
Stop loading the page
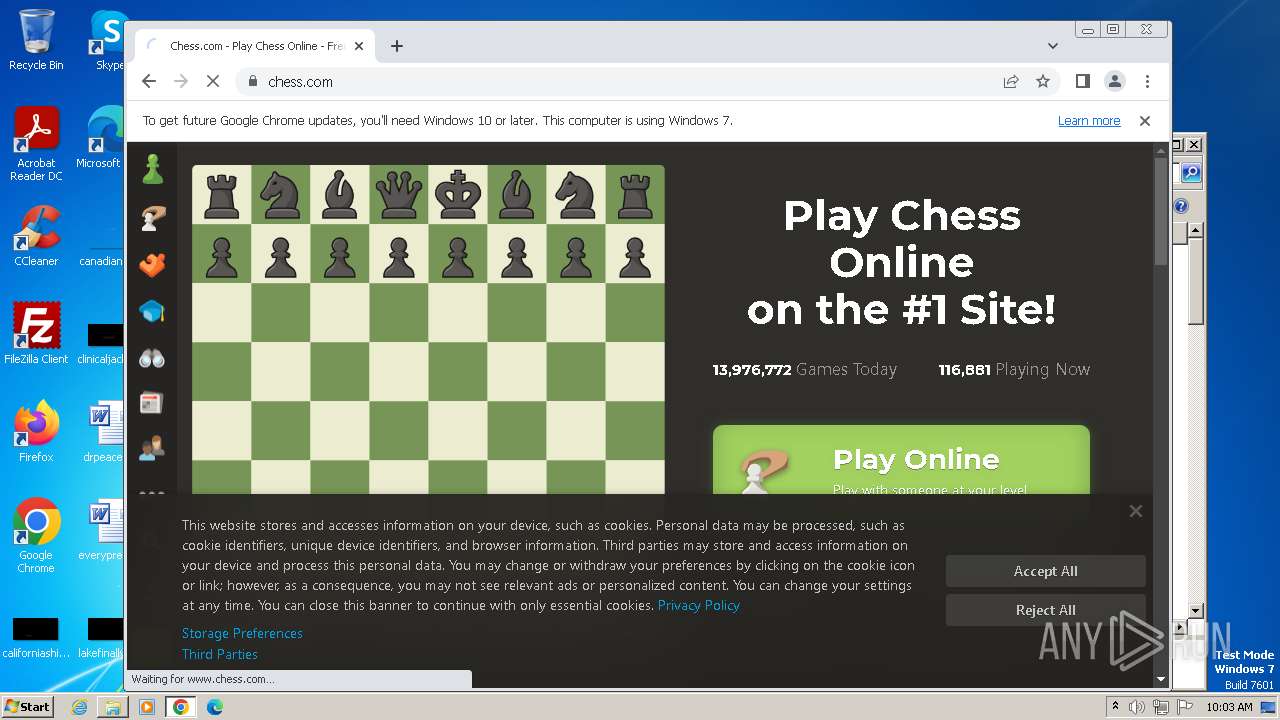pos(213,81)
